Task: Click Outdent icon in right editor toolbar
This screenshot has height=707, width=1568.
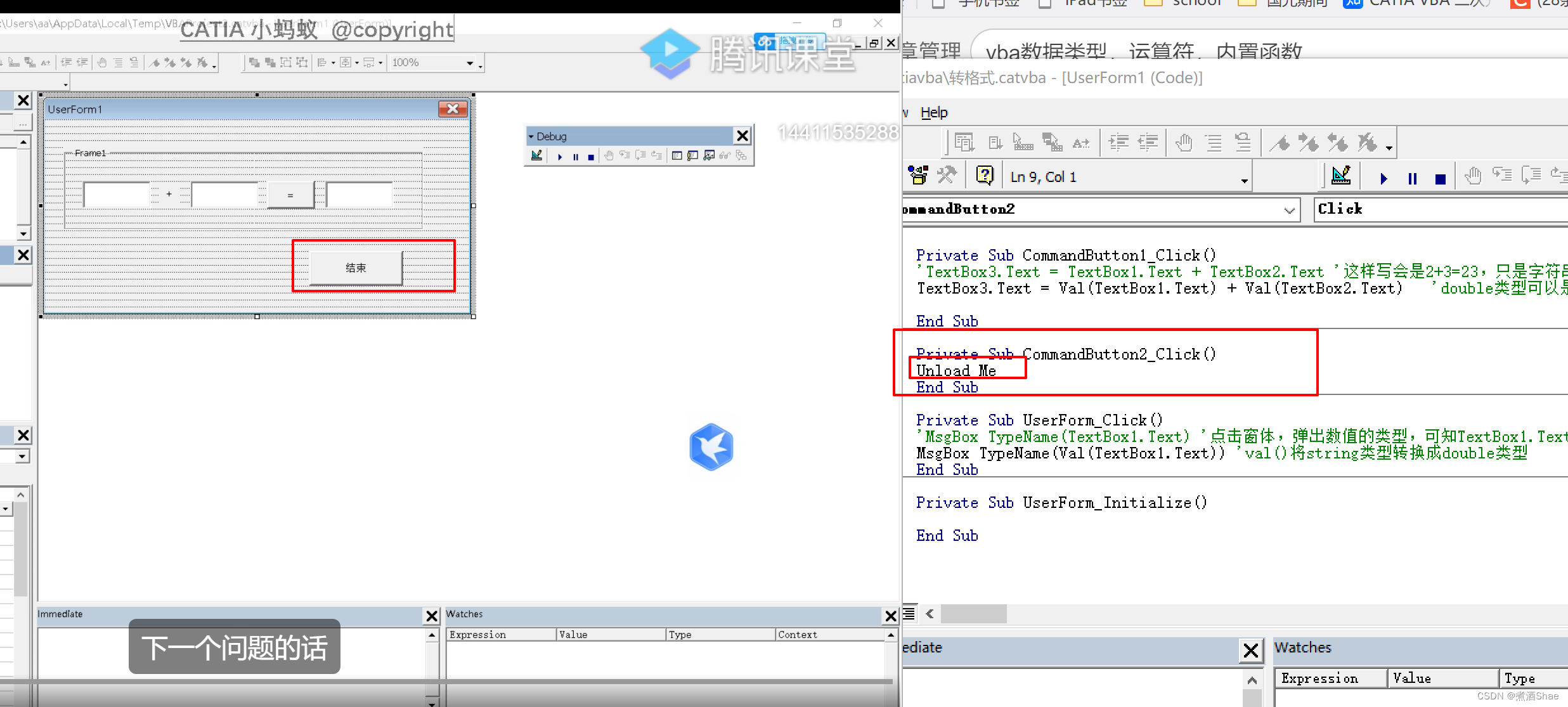Action: point(1148,143)
